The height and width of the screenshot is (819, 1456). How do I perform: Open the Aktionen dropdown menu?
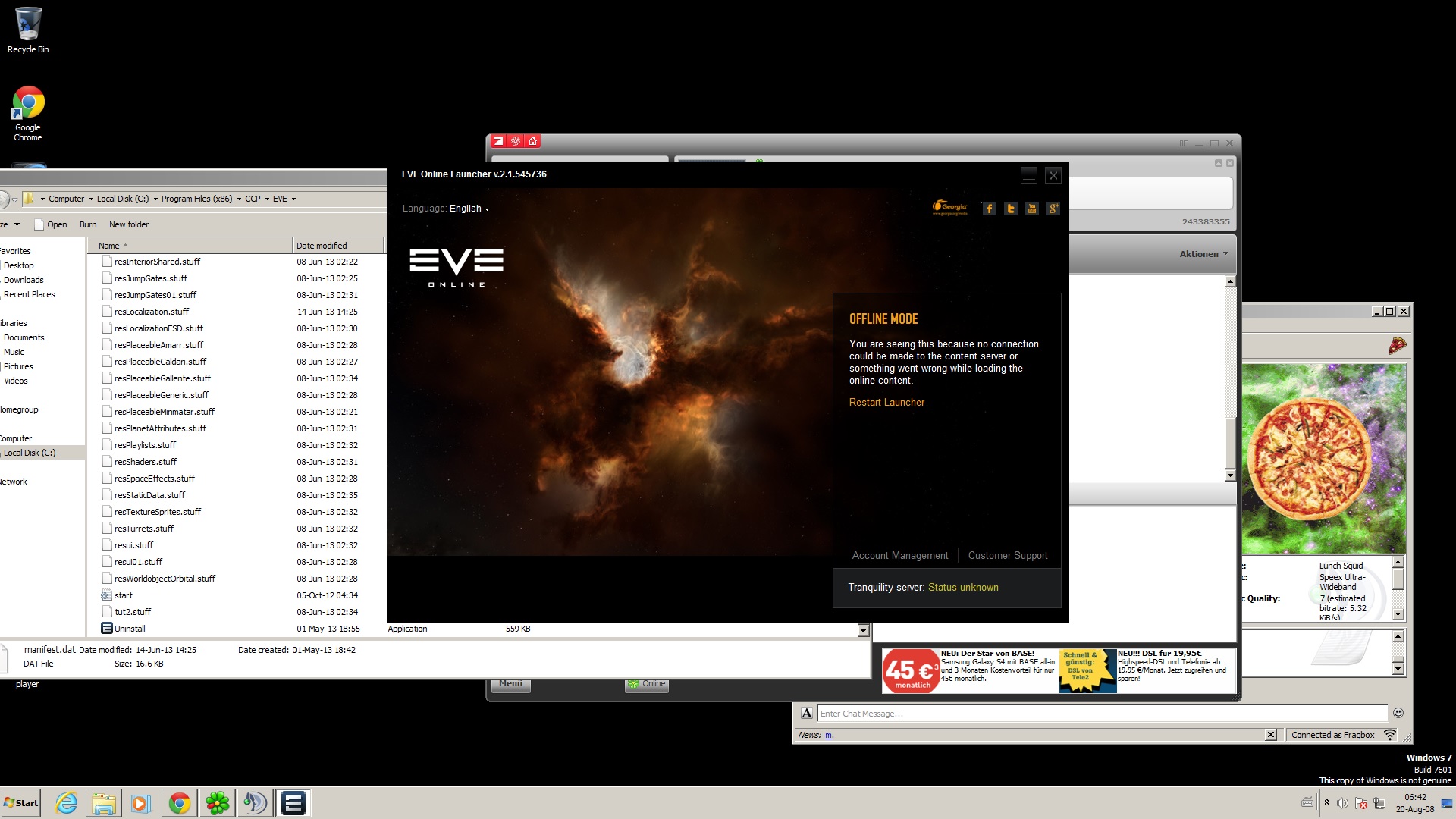pos(1203,254)
